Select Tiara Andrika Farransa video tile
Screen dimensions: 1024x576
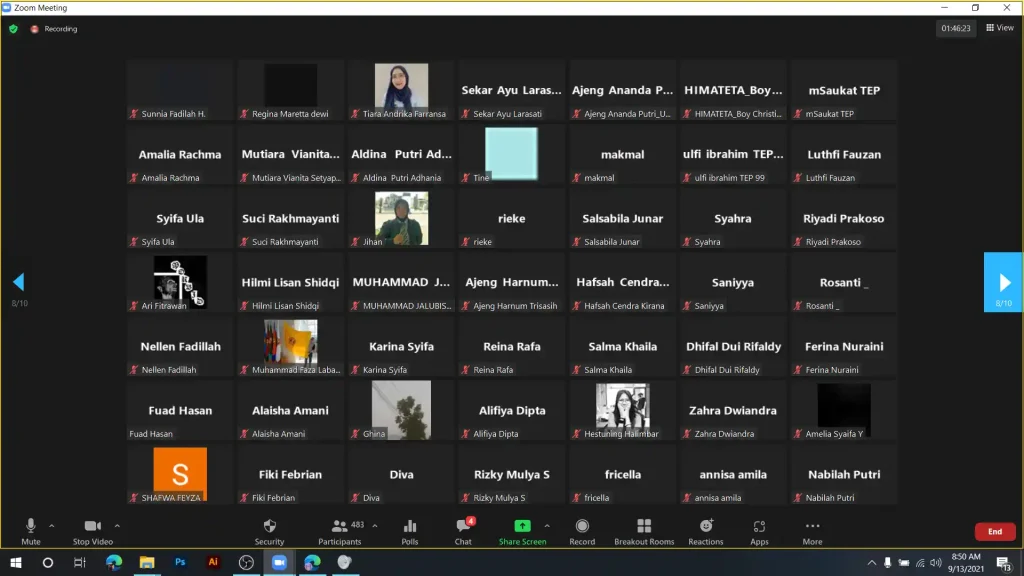[x=401, y=91]
